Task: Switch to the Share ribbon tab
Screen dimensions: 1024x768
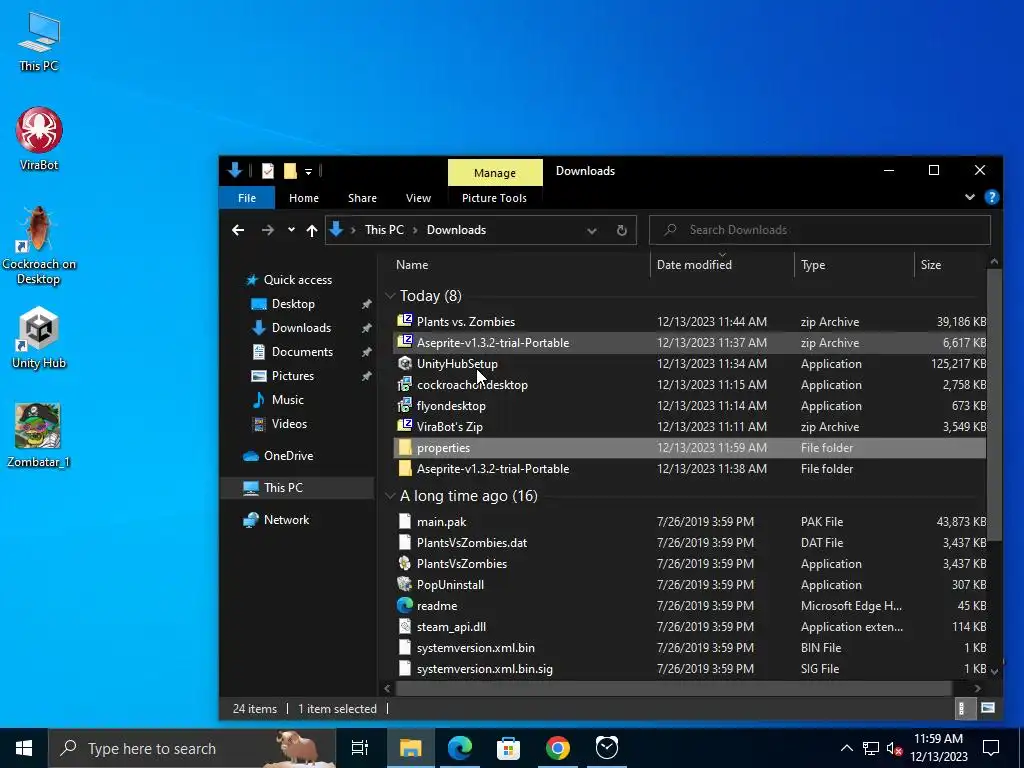Action: tap(362, 198)
